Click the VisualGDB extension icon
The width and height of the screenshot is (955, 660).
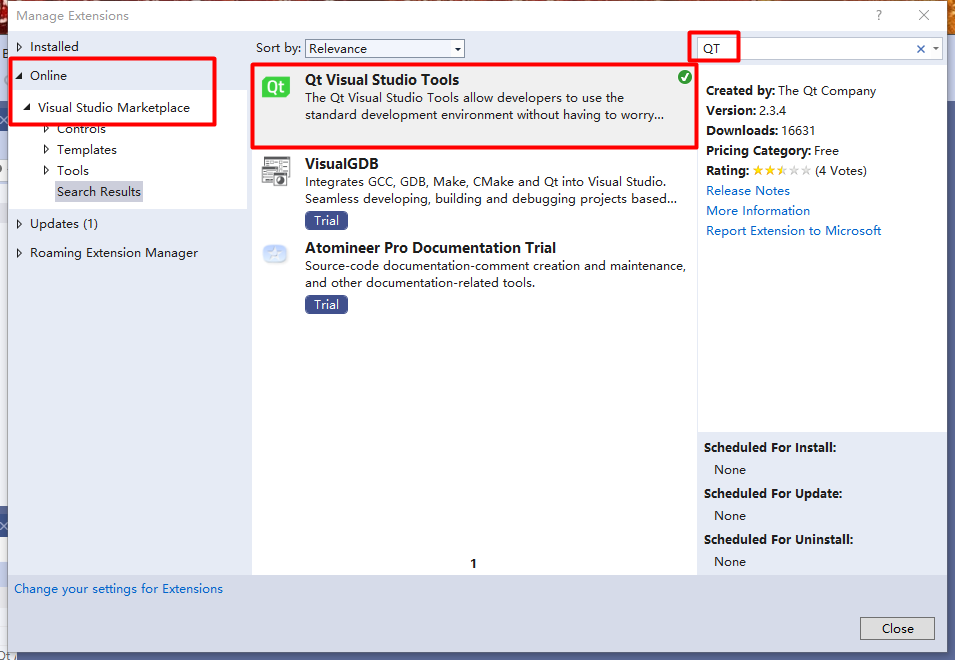[275, 171]
